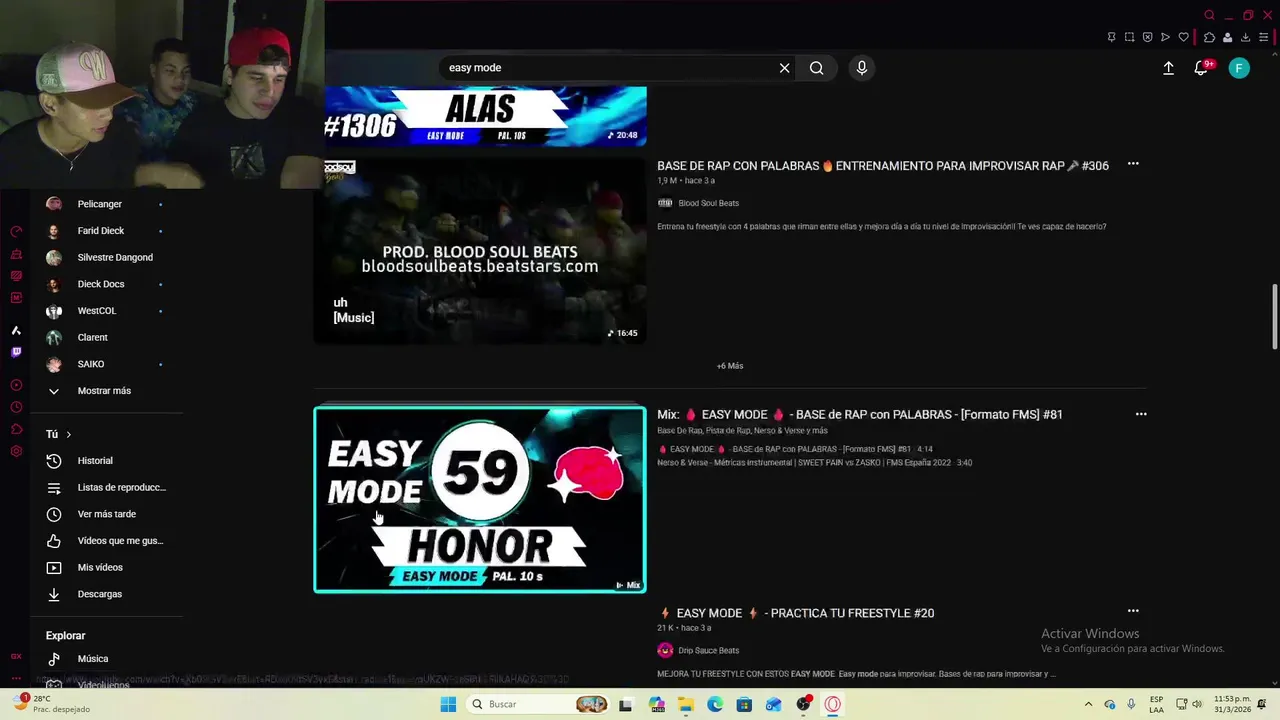Open the Mix EASY MODE FMS #81 title
The height and width of the screenshot is (720, 1280).
[860, 414]
